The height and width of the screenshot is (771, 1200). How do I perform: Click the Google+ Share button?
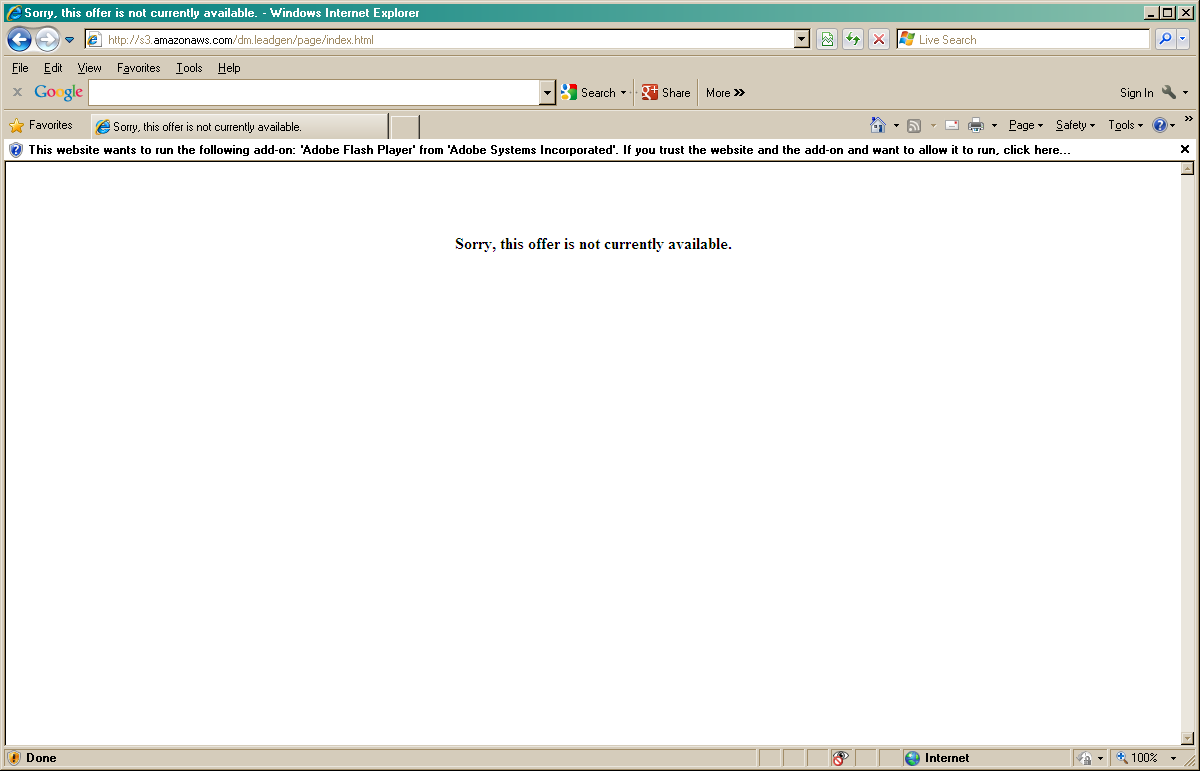coord(666,93)
